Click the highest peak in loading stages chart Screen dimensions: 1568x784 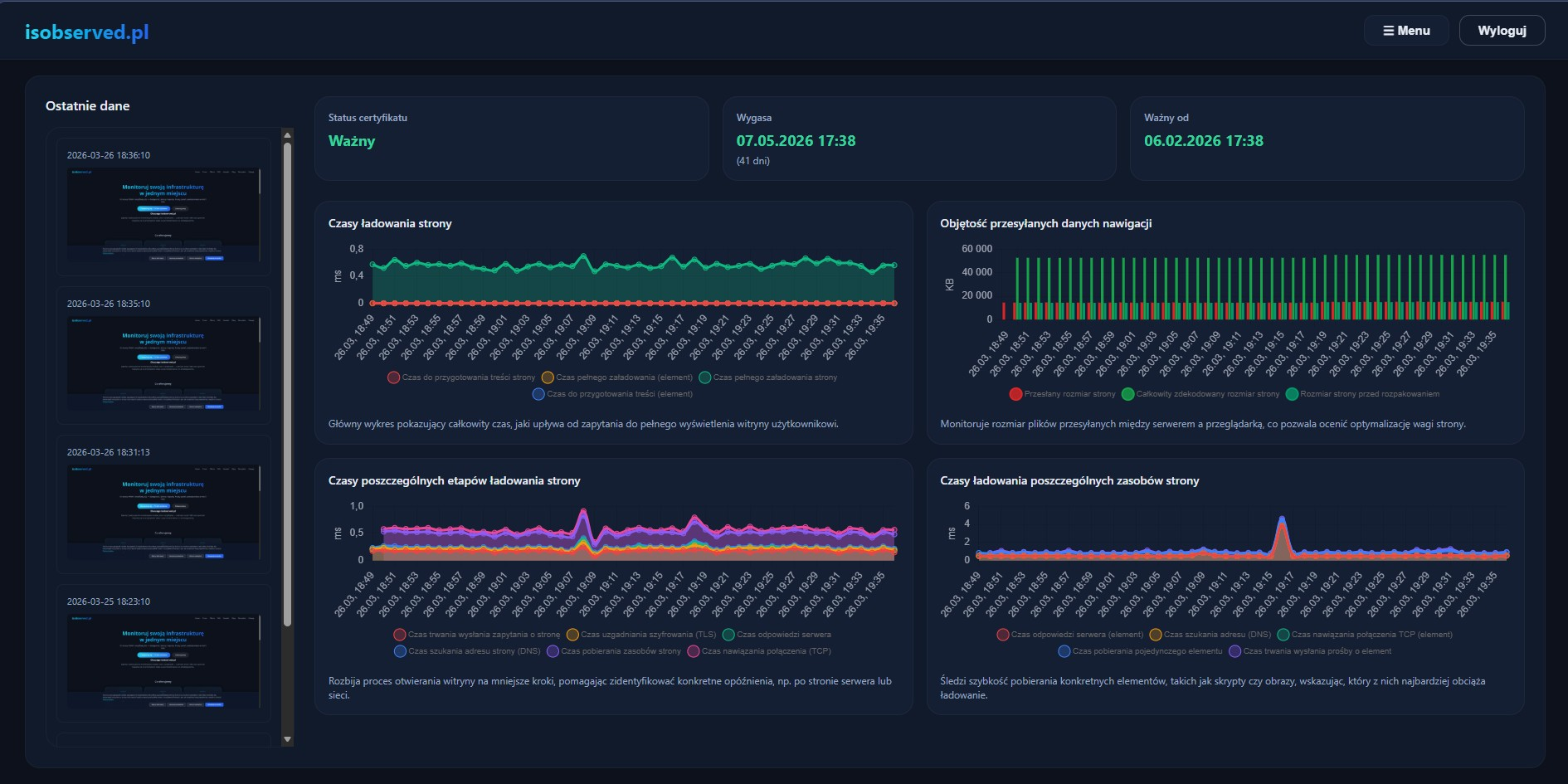click(583, 512)
